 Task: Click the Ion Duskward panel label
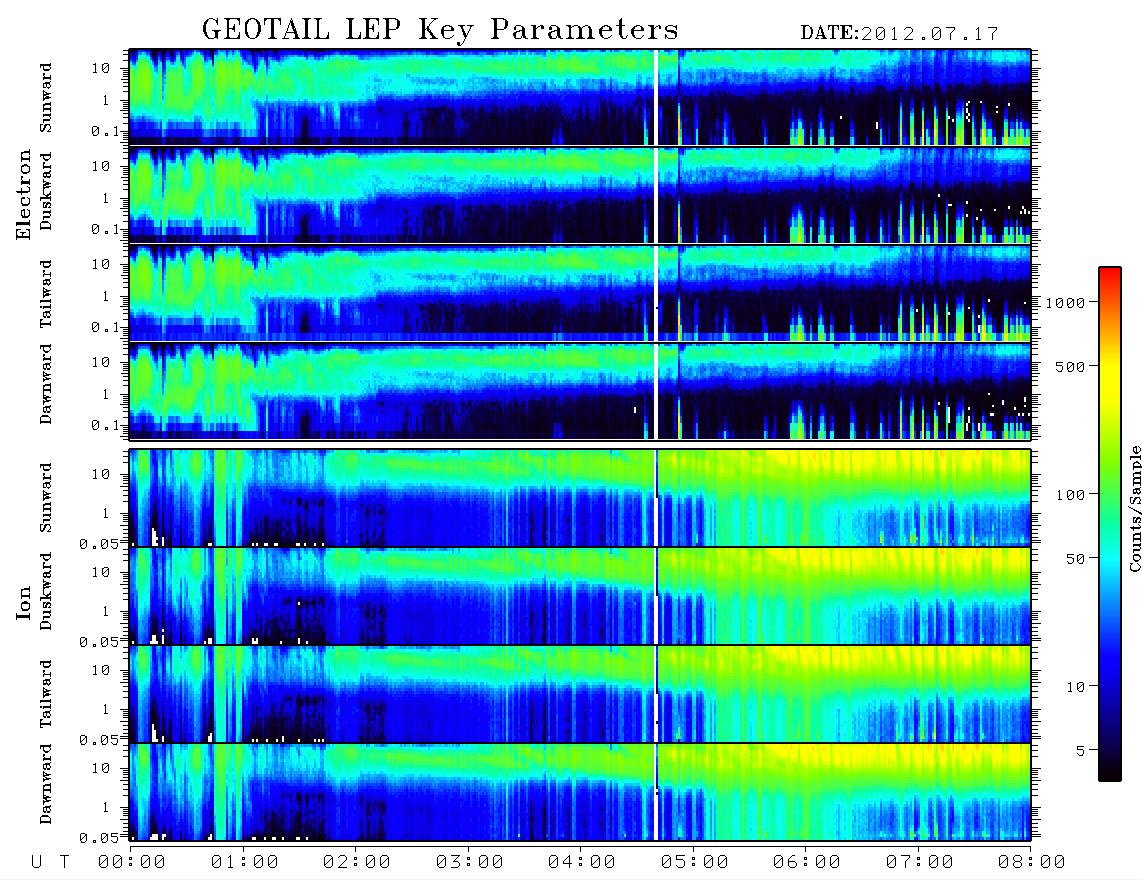point(46,591)
